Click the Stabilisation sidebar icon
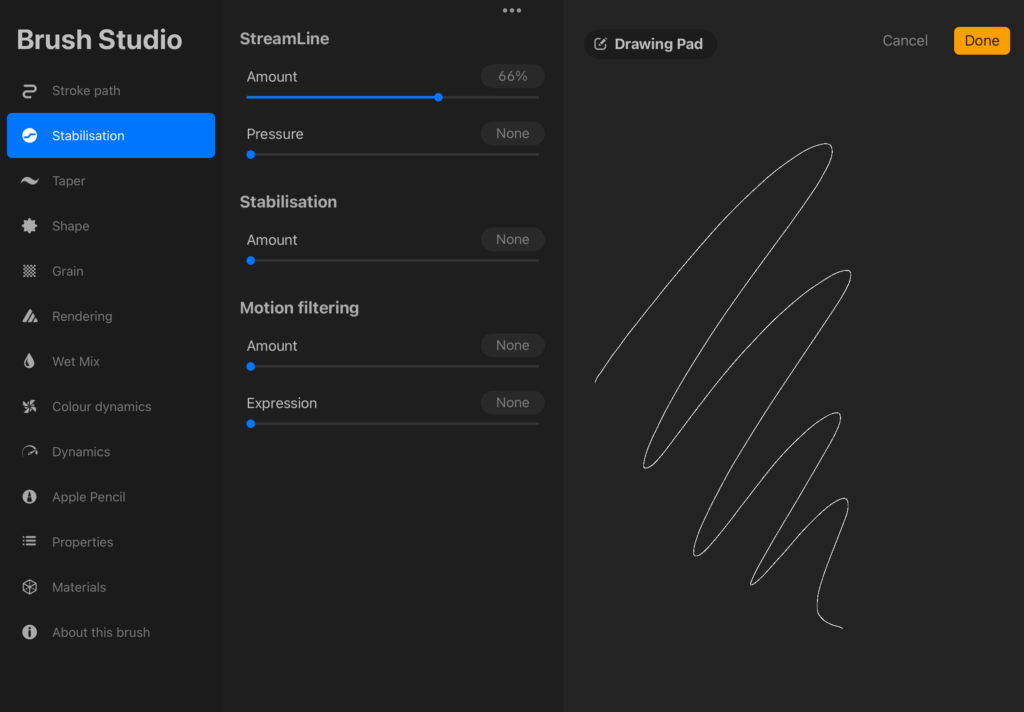The image size is (1024, 712). coord(29,135)
